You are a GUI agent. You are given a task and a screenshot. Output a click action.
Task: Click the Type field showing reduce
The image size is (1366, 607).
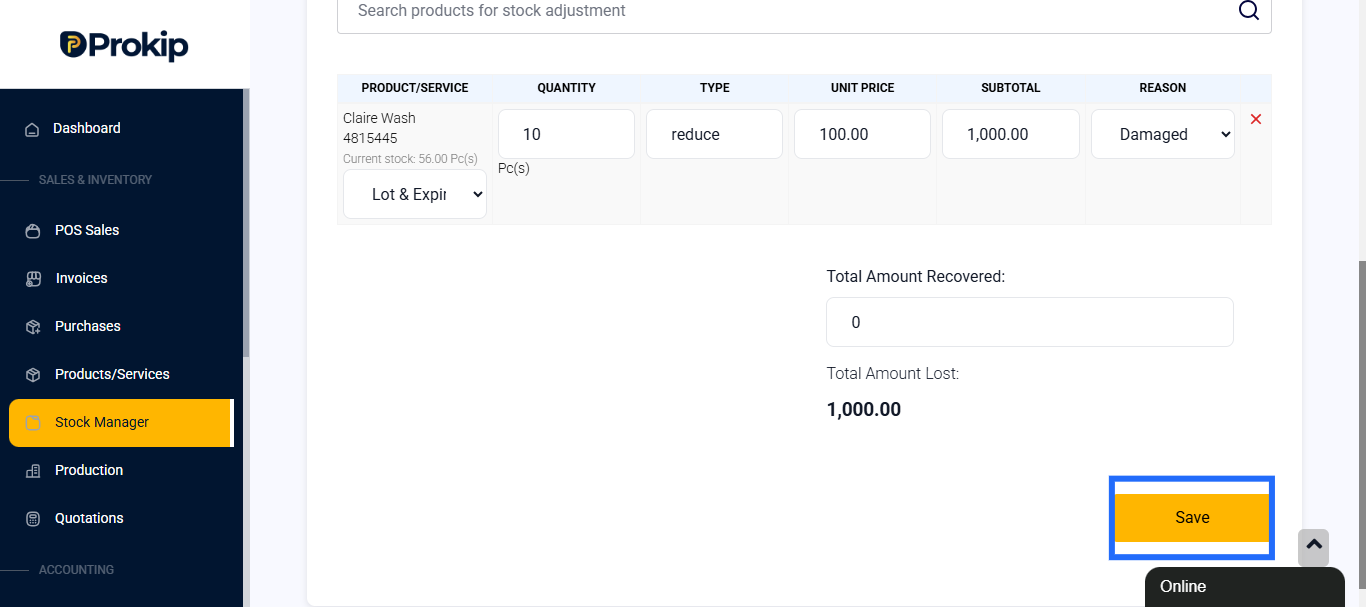pos(714,134)
